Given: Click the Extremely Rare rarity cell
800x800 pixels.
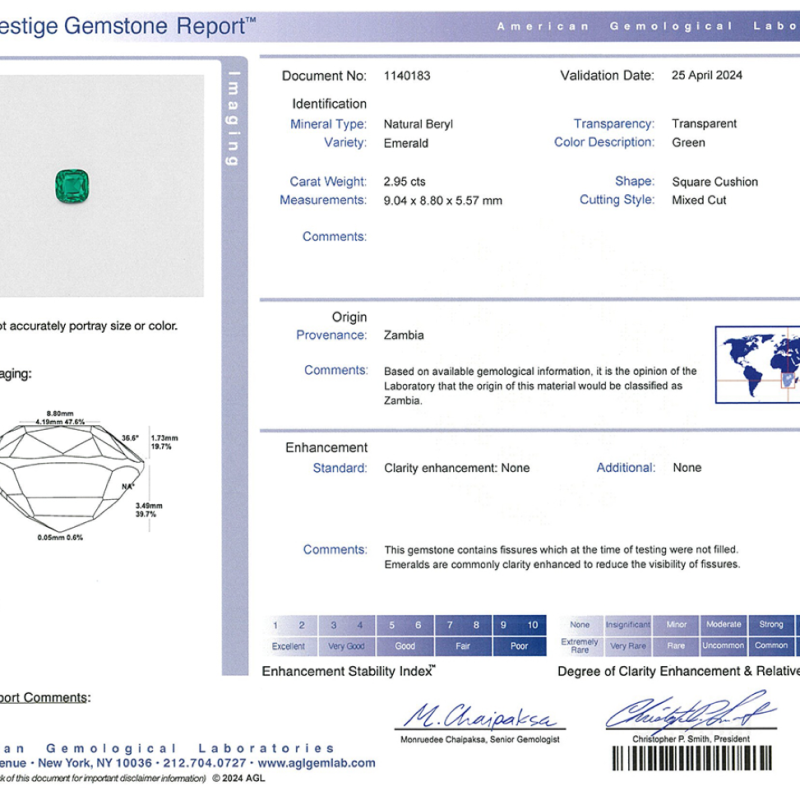Looking at the screenshot, I should (580, 646).
